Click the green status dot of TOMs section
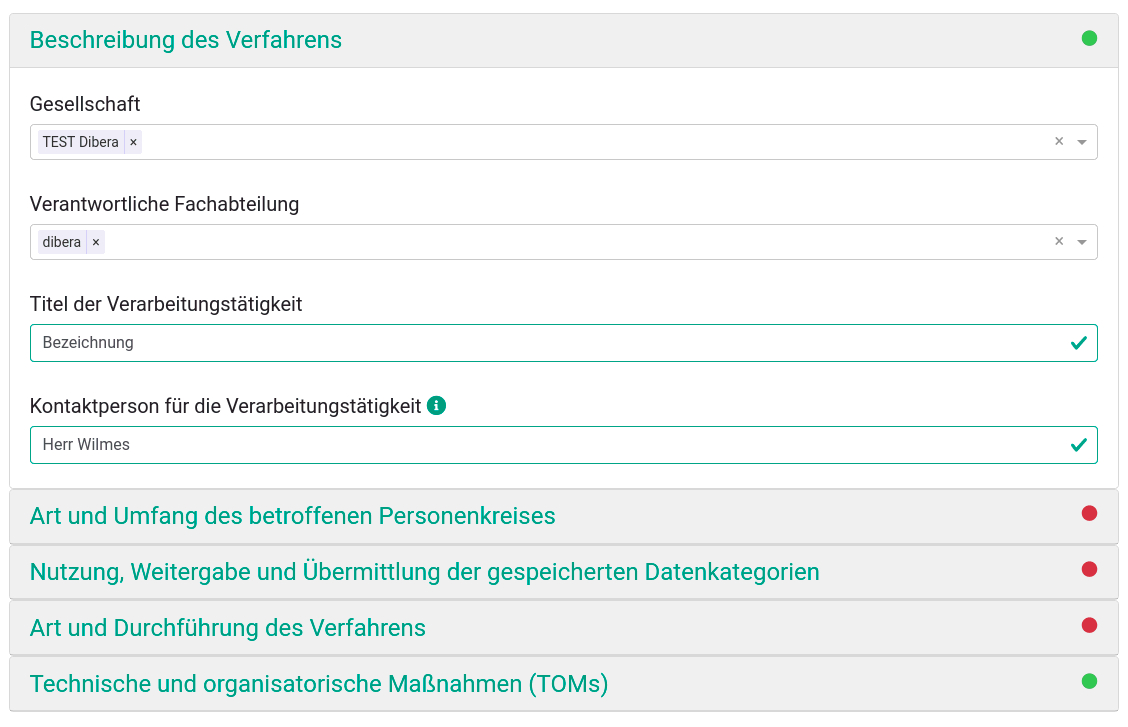 (x=1089, y=681)
